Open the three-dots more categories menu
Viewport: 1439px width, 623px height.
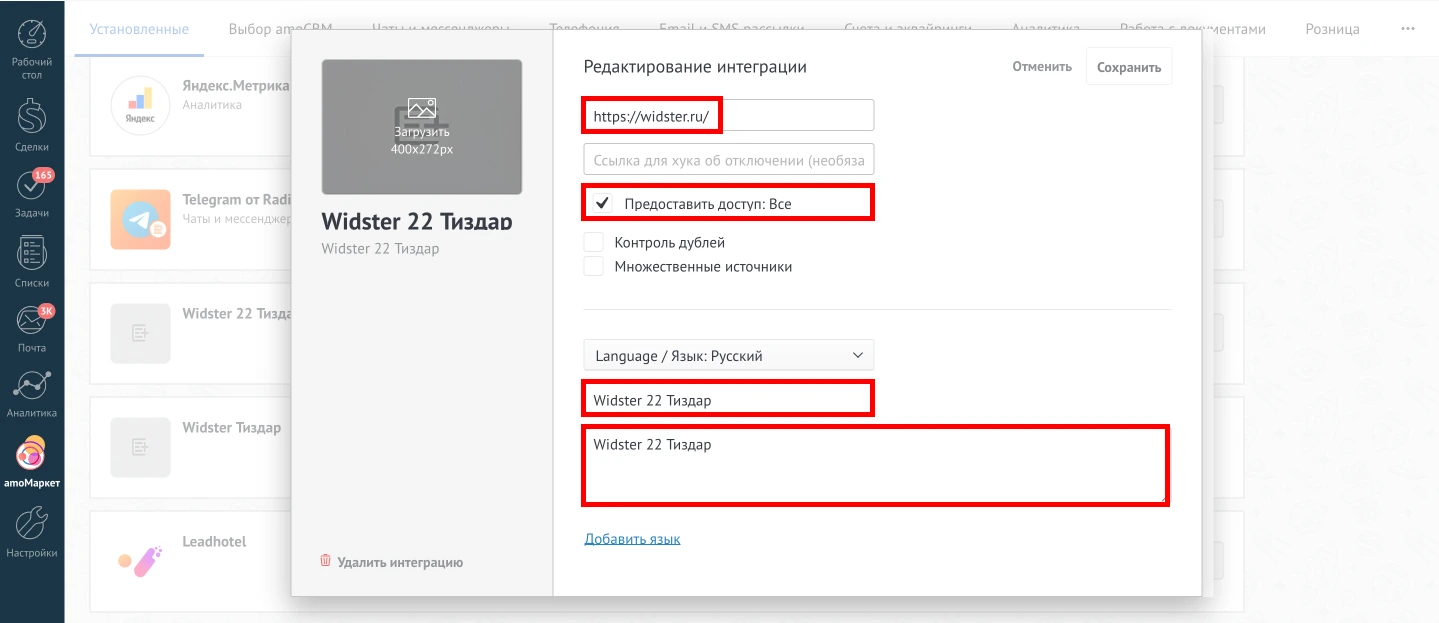pos(1408,29)
